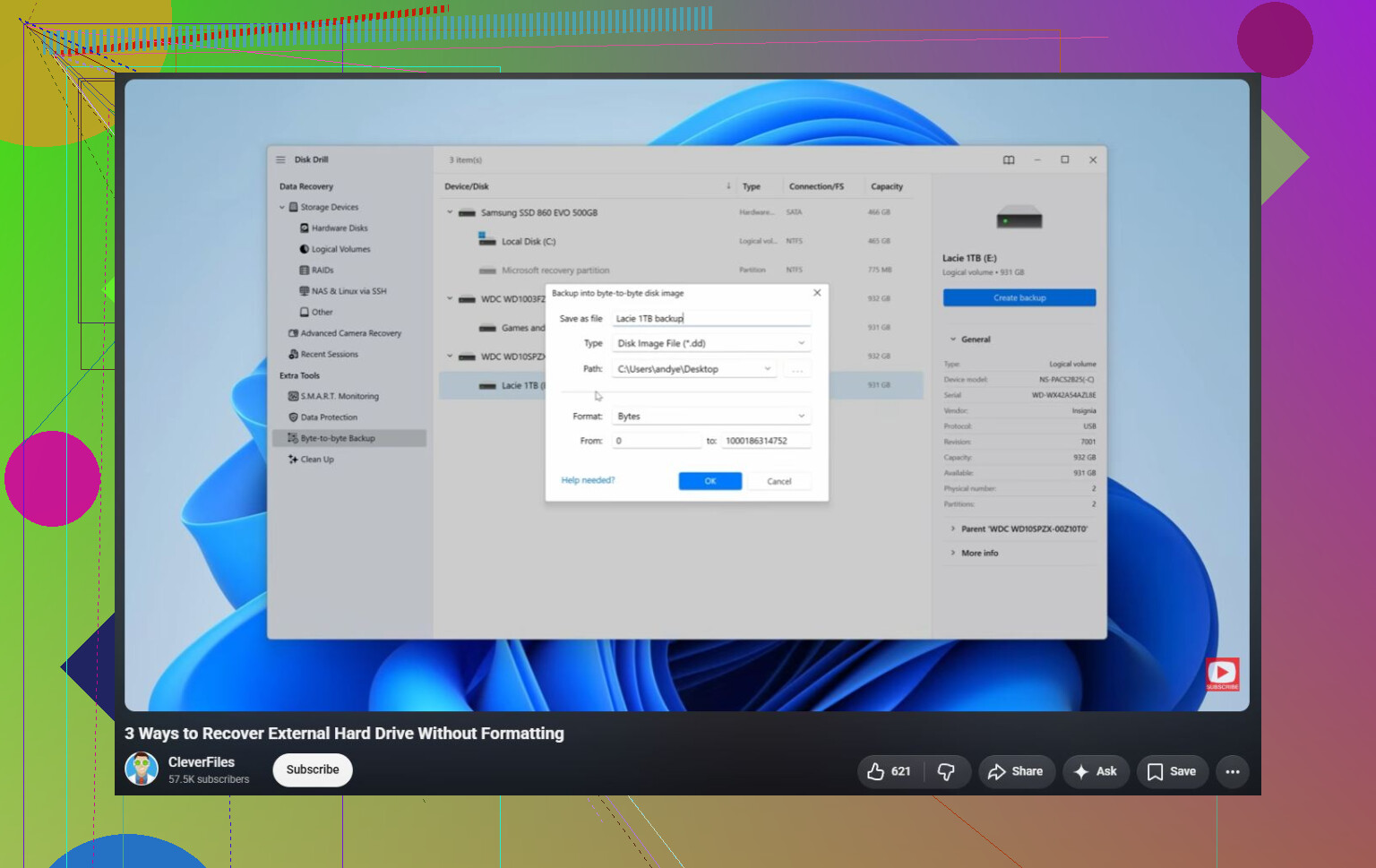Screen dimensions: 1376x868
Task: Click the Save as file name field
Action: (x=712, y=318)
